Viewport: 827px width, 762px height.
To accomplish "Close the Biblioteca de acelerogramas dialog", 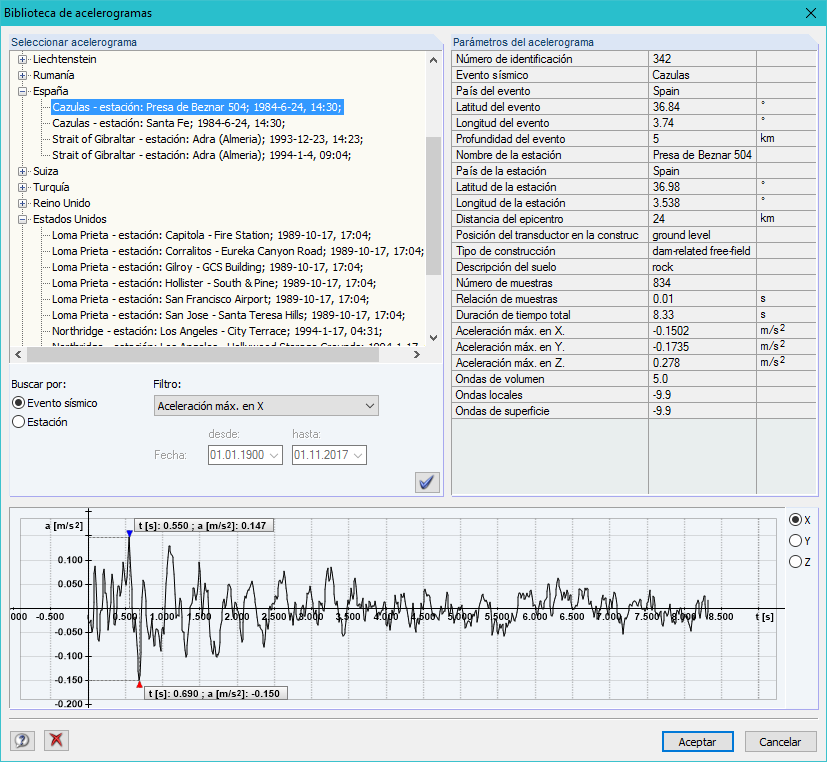I will point(811,13).
